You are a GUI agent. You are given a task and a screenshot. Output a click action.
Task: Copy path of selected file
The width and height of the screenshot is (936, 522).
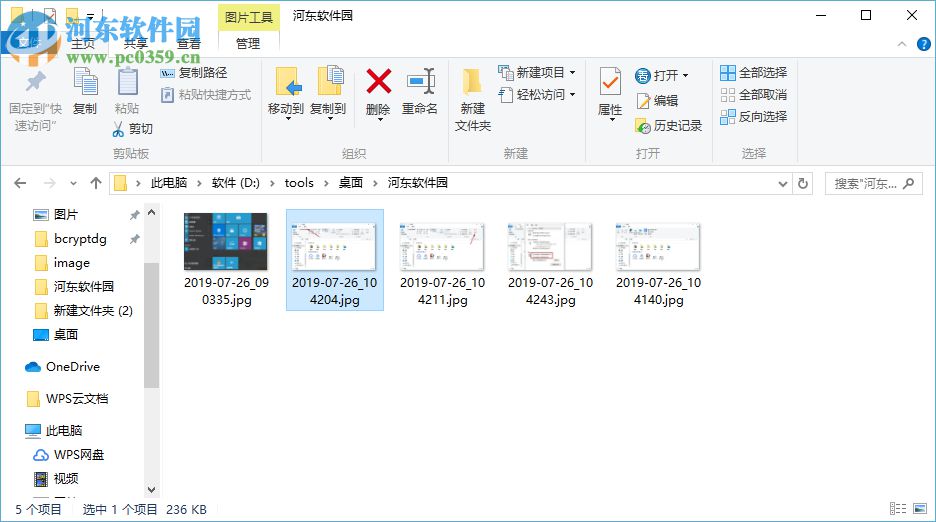click(194, 73)
